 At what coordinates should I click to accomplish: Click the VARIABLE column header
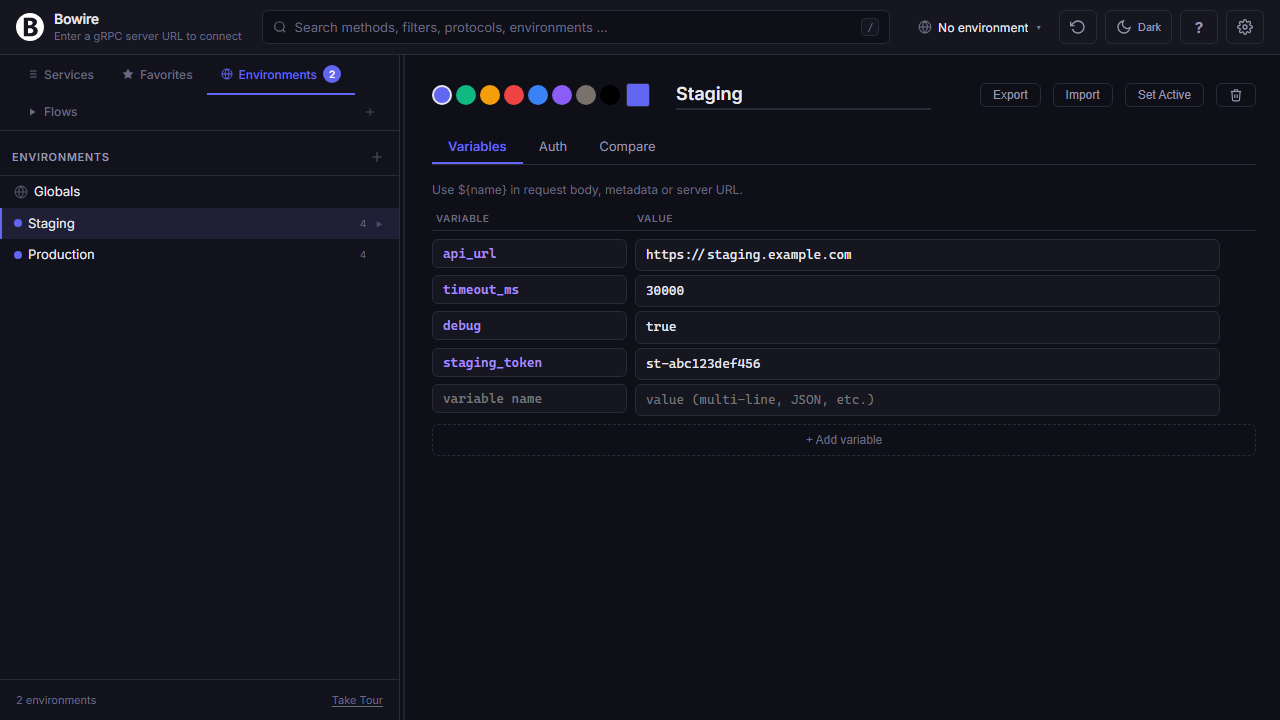[463, 218]
